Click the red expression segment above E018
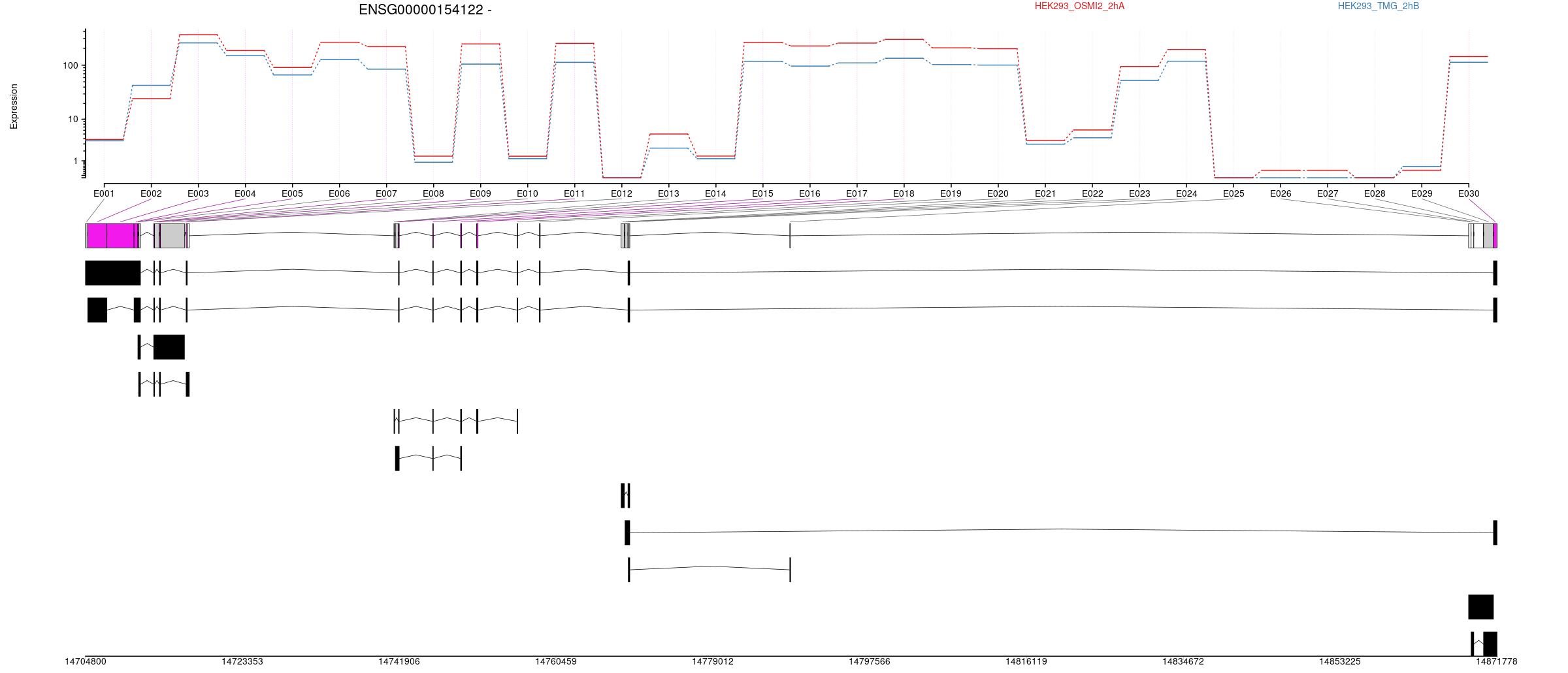 coord(904,39)
